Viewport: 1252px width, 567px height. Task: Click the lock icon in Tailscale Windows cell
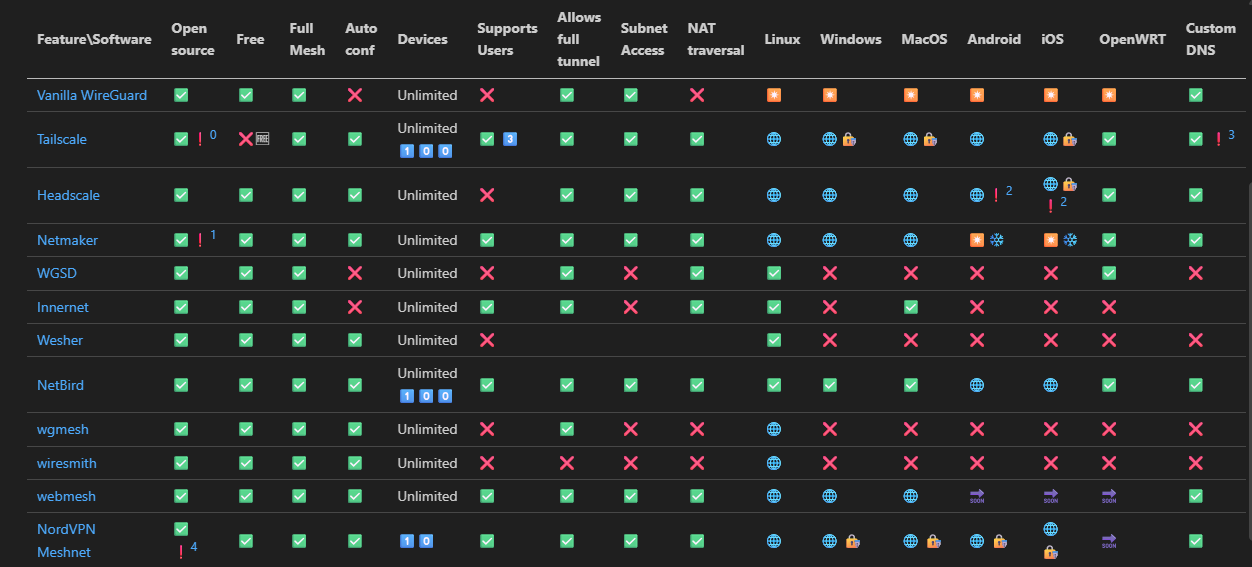(848, 139)
